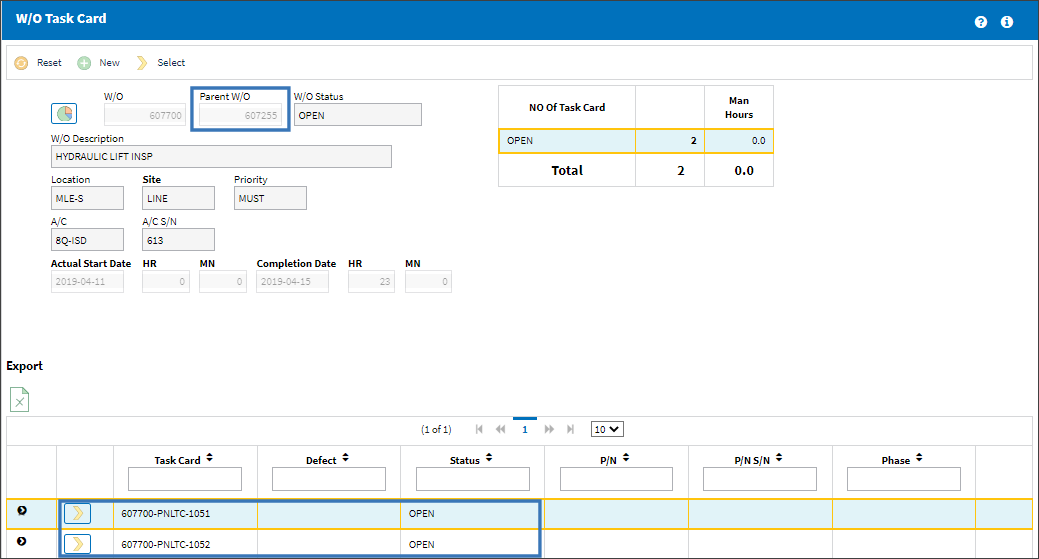Image resolution: width=1039 pixels, height=559 pixels.
Task: Expand row details for 607700-PNLTC-1052
Action: click(22, 541)
